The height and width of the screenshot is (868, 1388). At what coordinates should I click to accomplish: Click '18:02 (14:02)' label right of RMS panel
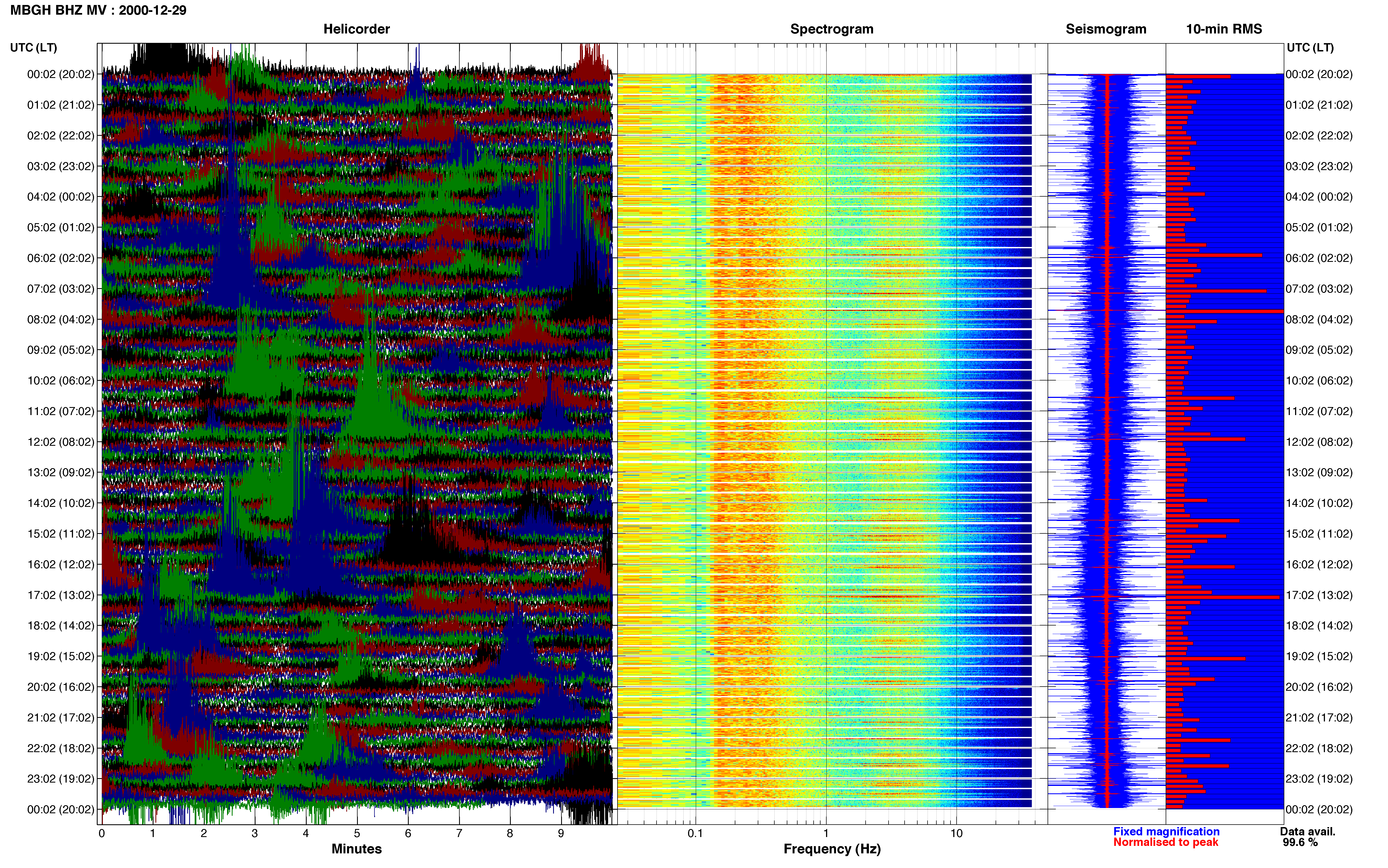1319,626
